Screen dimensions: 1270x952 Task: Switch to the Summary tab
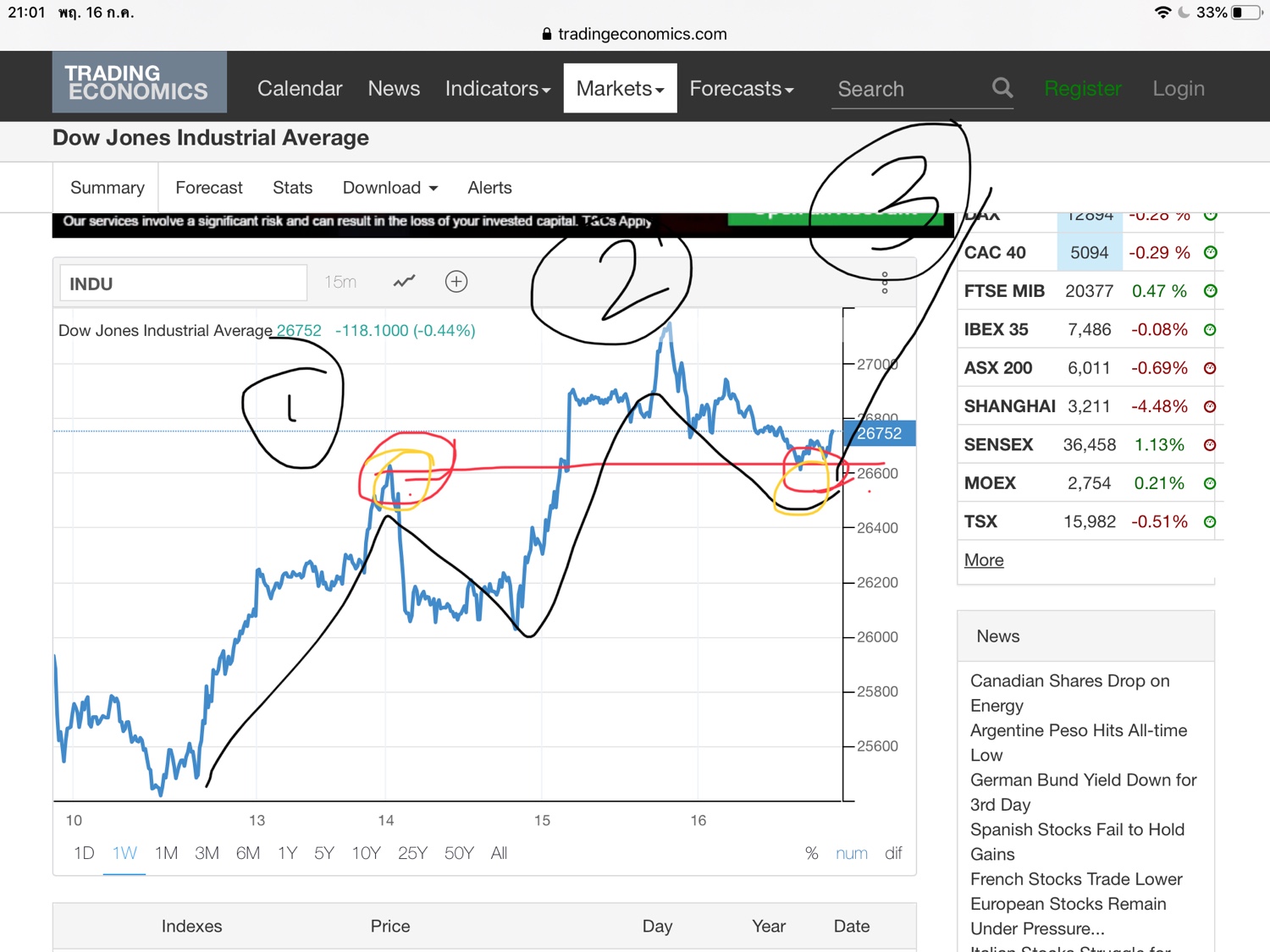[x=108, y=188]
